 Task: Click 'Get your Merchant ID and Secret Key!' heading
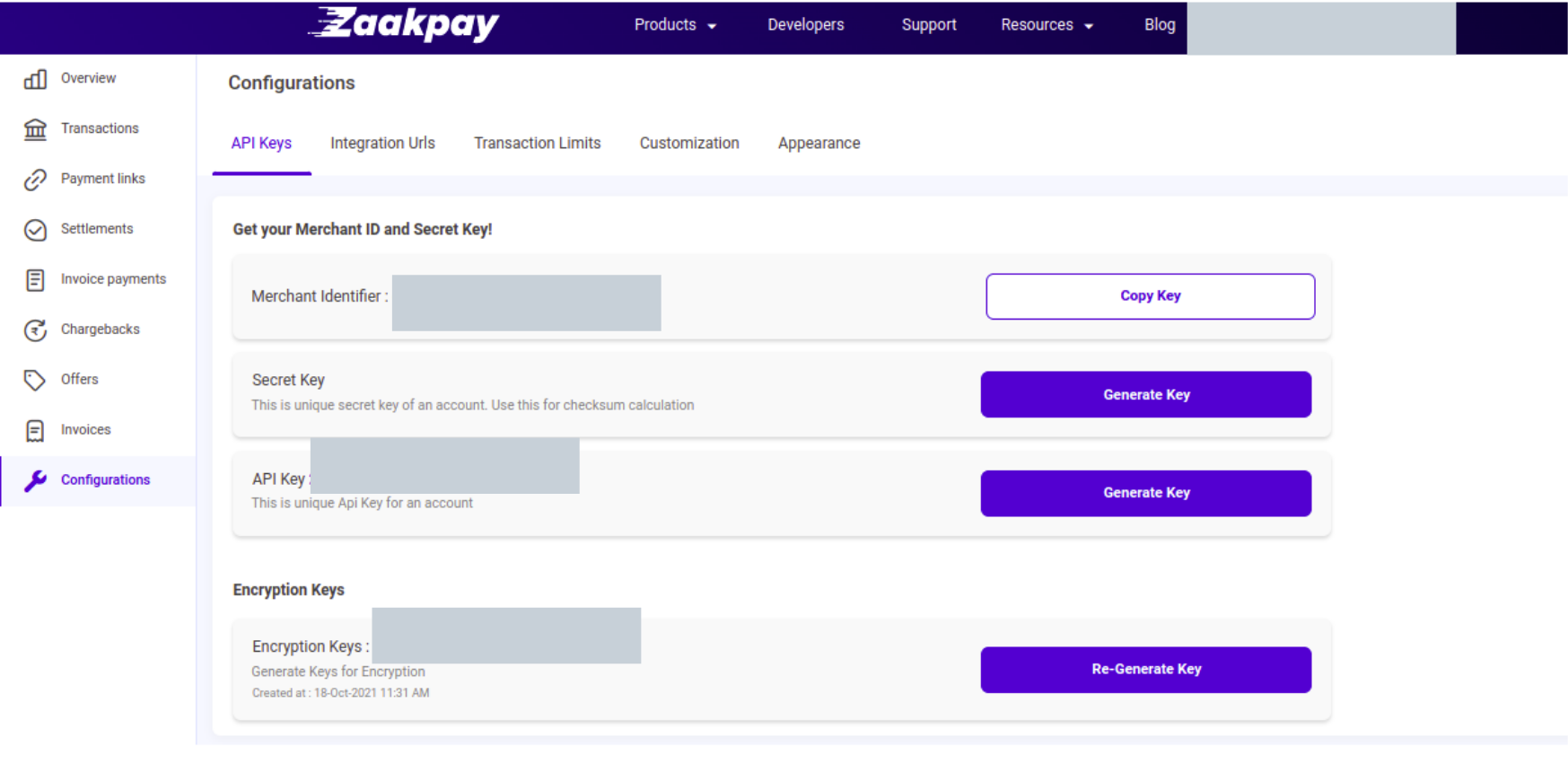point(362,230)
